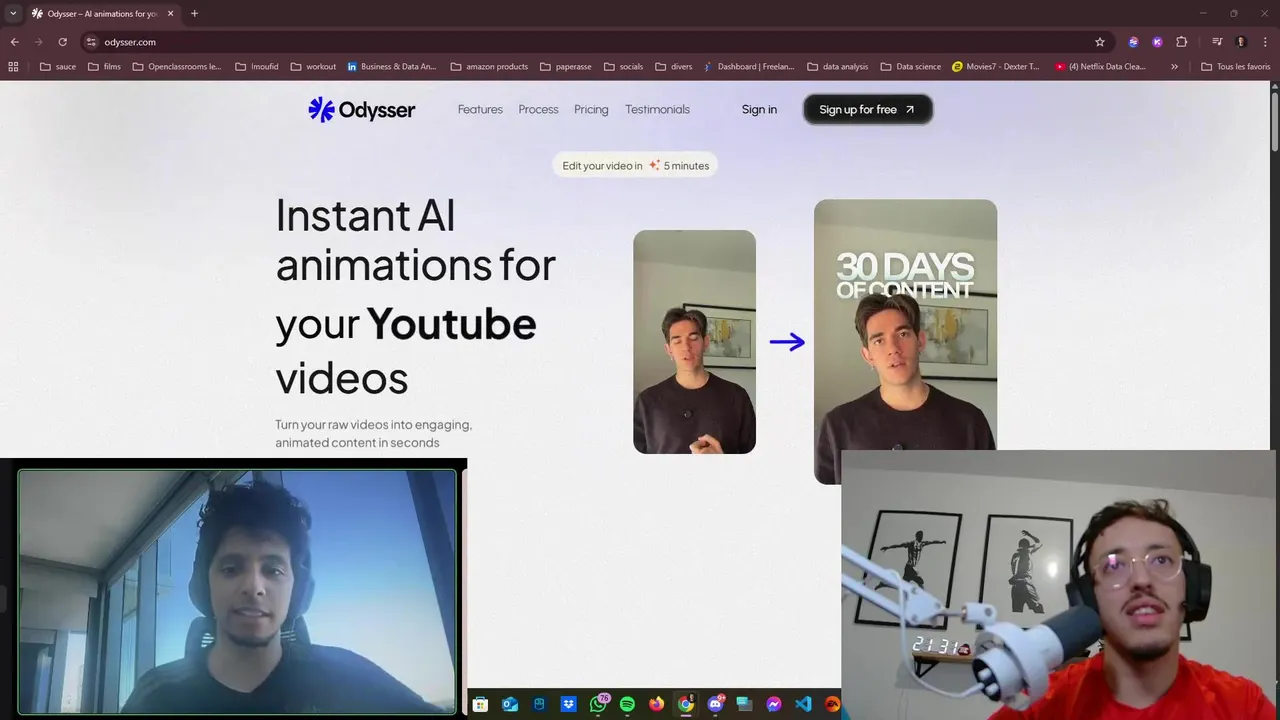
Task: Open the media control toolbar icon
Action: point(1217,42)
